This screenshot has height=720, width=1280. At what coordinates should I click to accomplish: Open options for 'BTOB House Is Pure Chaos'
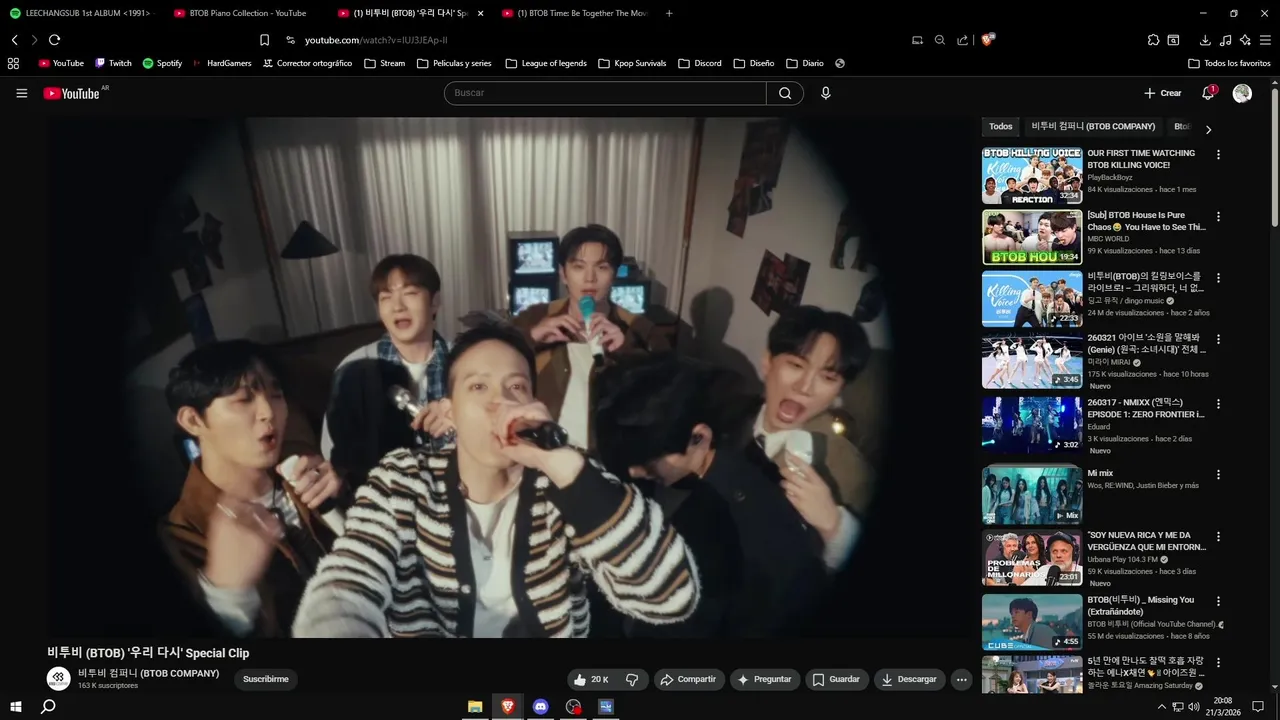tap(1218, 216)
